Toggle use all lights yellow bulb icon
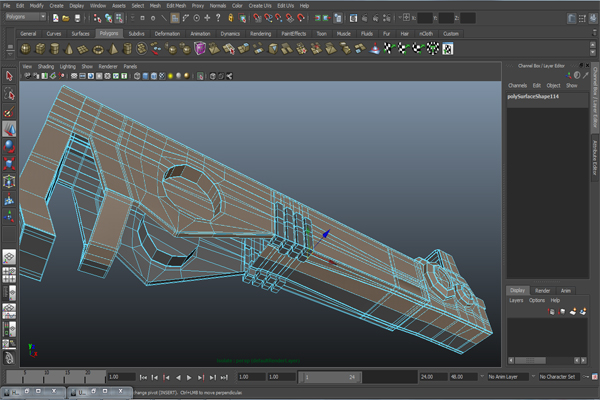The image size is (600, 400). [x=170, y=76]
